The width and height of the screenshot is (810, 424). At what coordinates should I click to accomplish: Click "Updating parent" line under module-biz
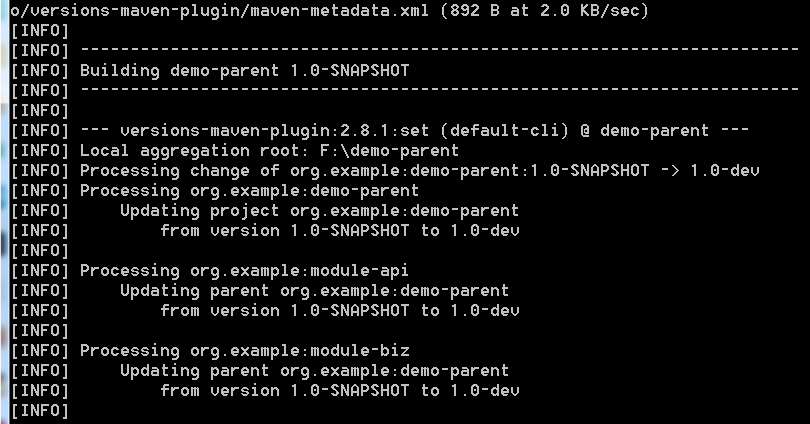314,370
